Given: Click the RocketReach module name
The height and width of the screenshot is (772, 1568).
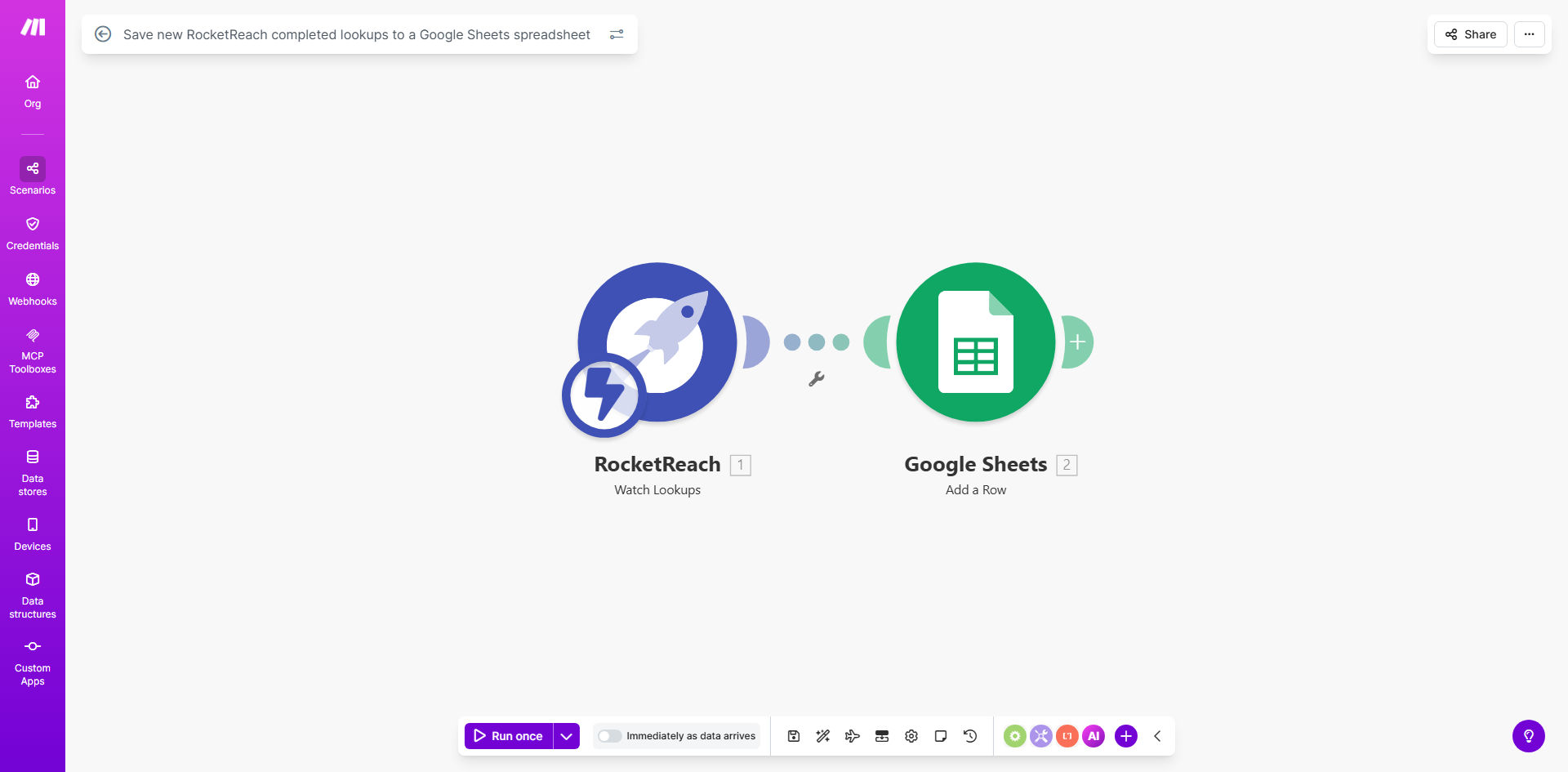Looking at the screenshot, I should point(657,465).
